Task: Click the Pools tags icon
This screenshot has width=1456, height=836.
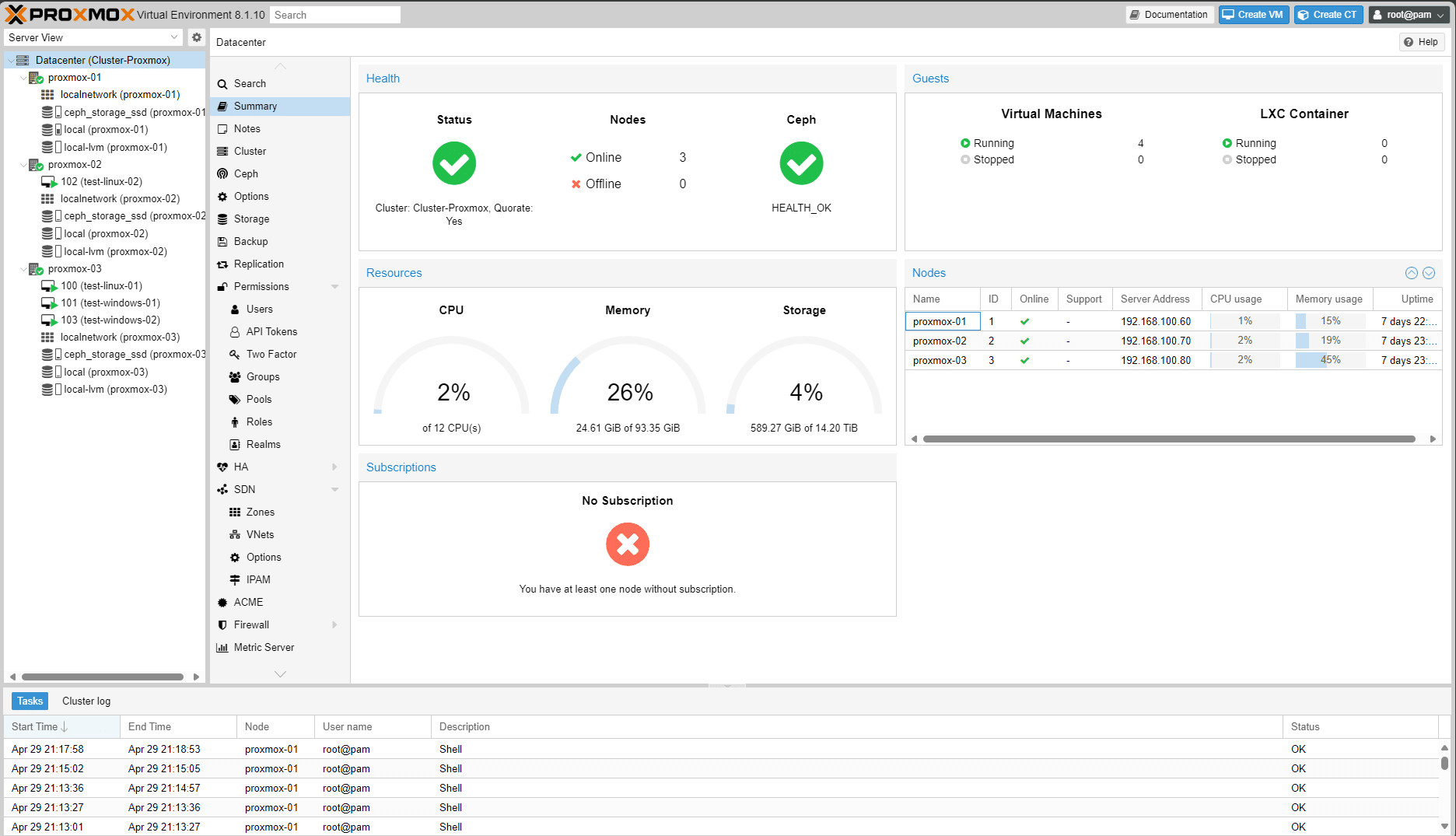Action: (x=235, y=400)
